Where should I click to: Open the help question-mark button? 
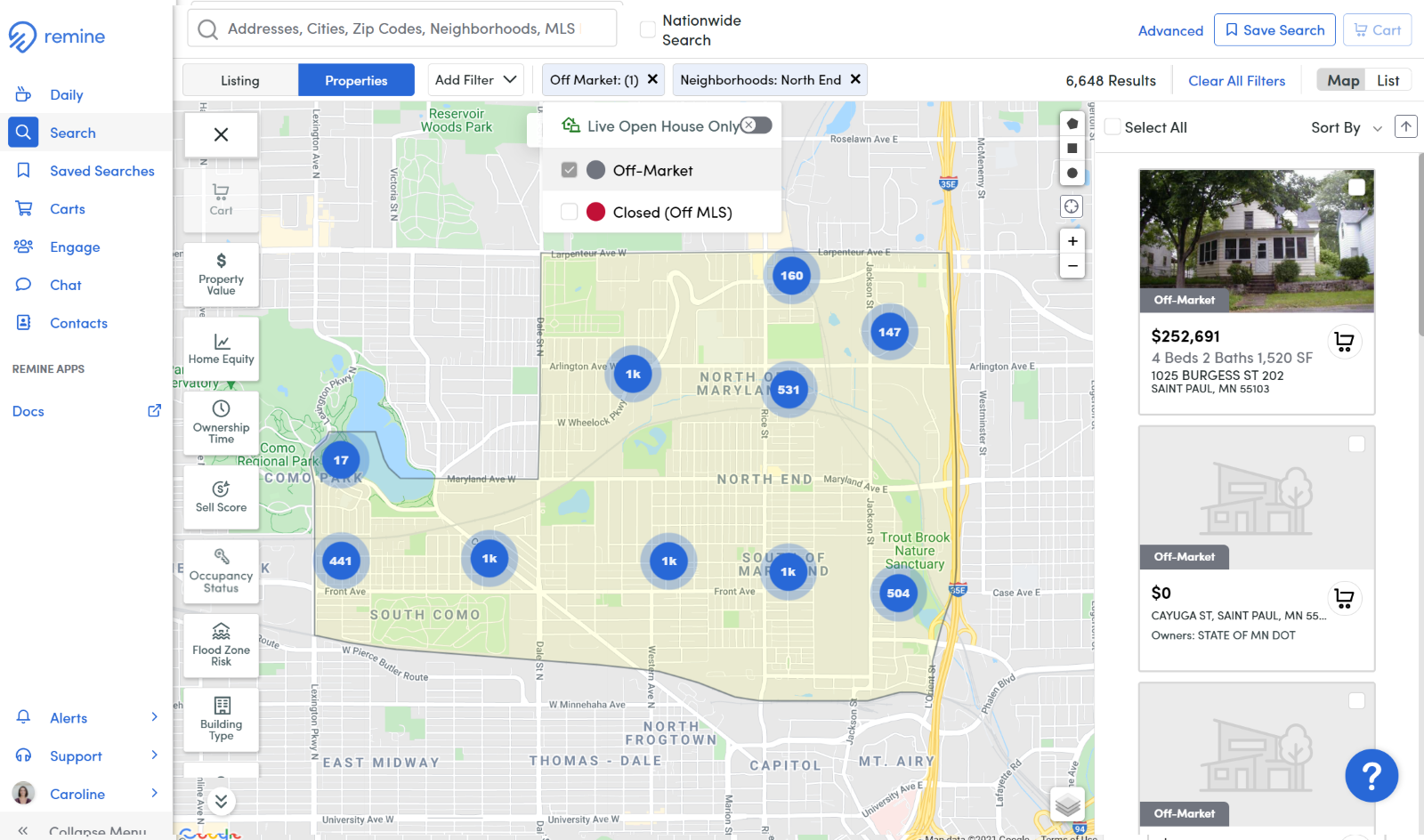click(1371, 776)
